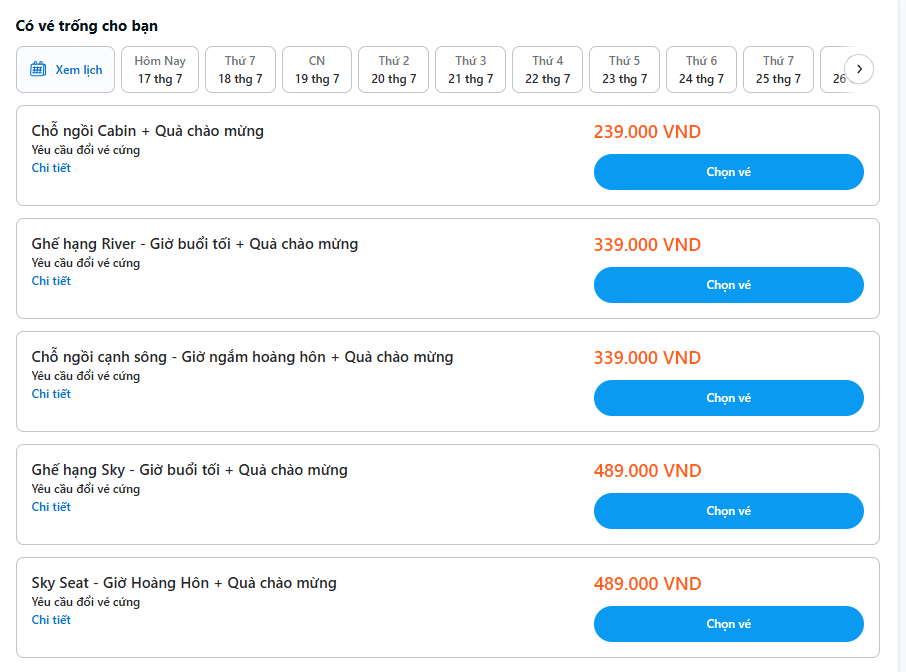Select Thứ 2 20 thg 7 date
This screenshot has height=672, width=906.
[x=393, y=69]
